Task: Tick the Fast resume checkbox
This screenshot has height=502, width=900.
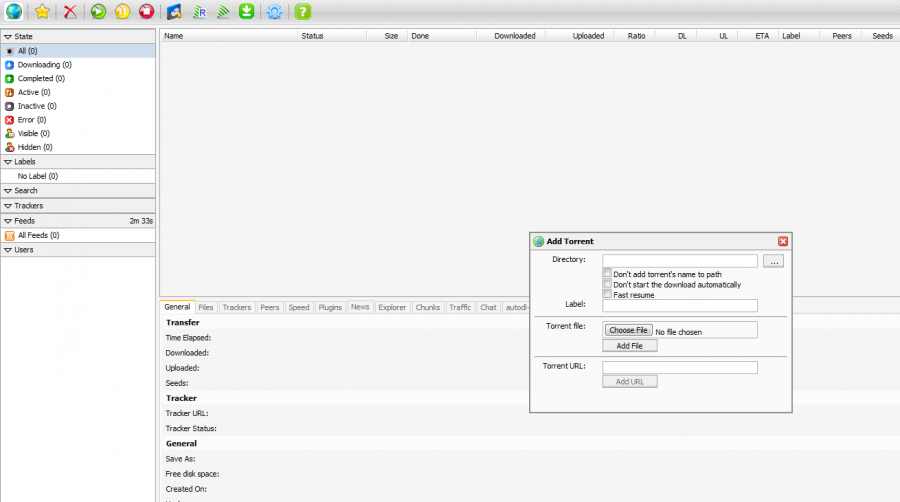Action: (607, 294)
